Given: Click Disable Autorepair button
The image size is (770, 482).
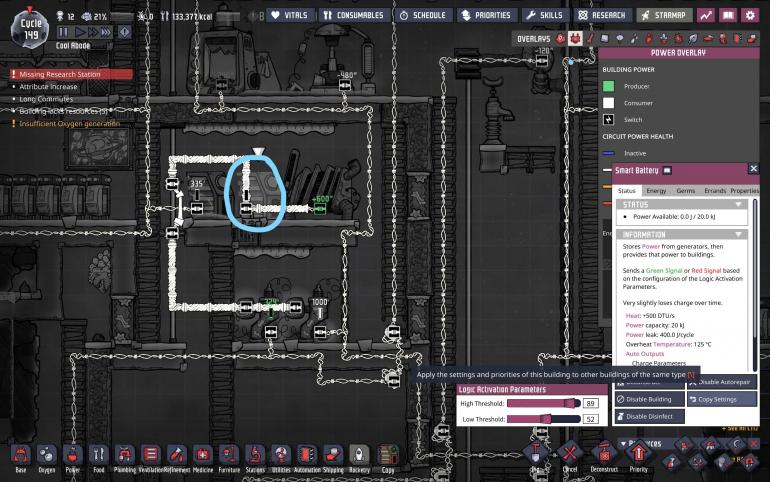Looking at the screenshot, I should [722, 382].
